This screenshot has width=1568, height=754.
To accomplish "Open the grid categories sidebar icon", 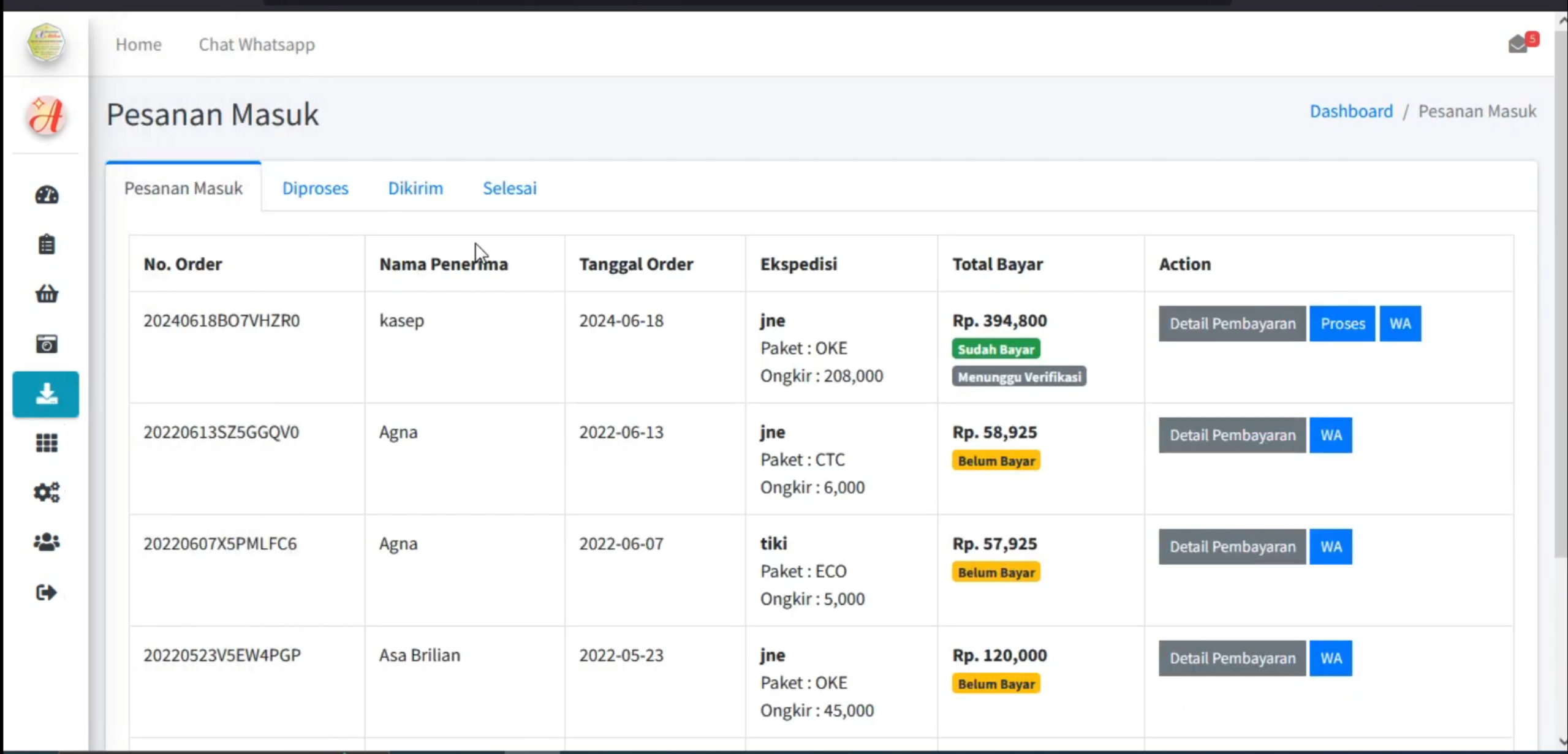I will coord(47,443).
